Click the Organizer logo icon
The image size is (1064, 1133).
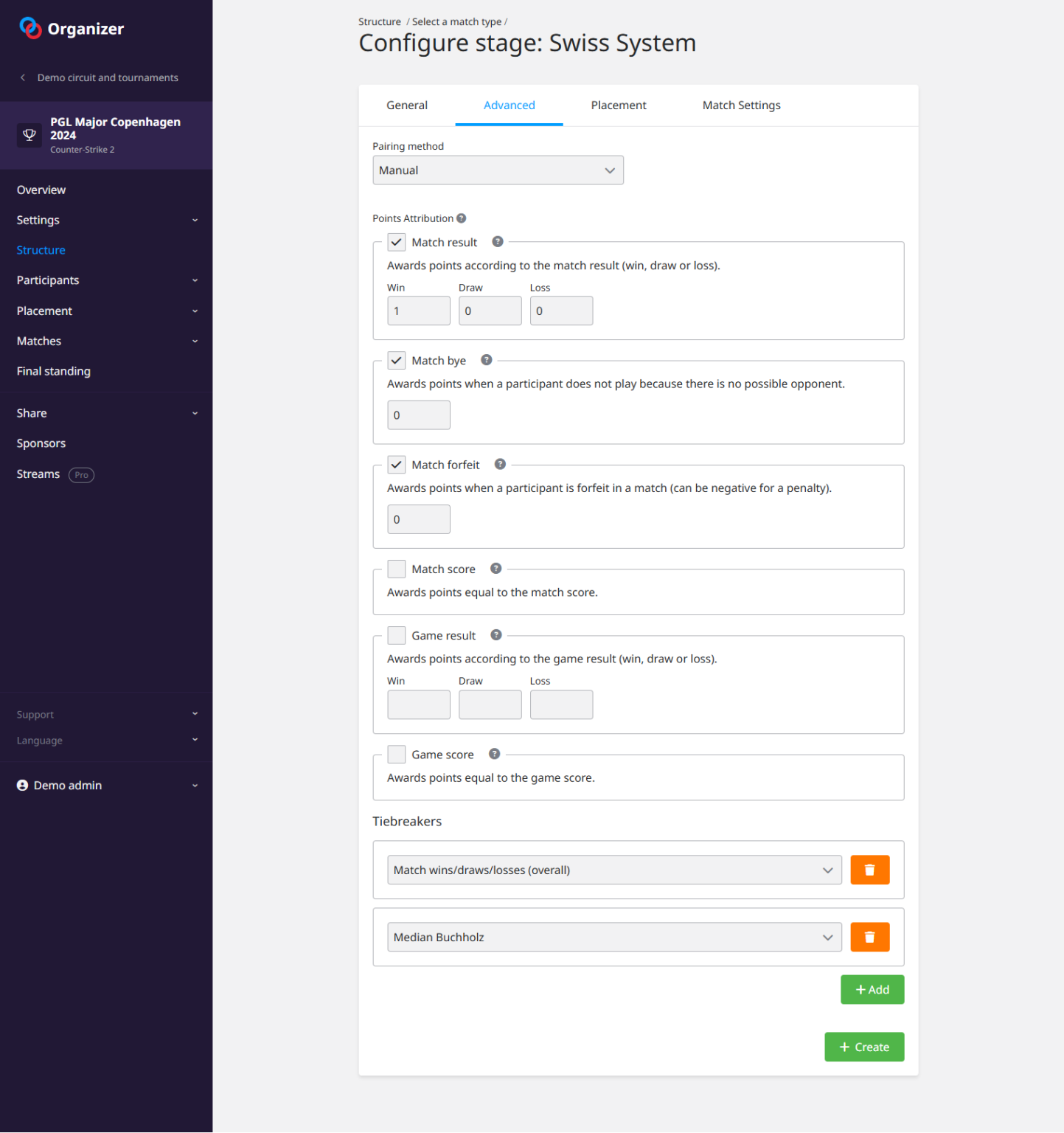[x=30, y=28]
